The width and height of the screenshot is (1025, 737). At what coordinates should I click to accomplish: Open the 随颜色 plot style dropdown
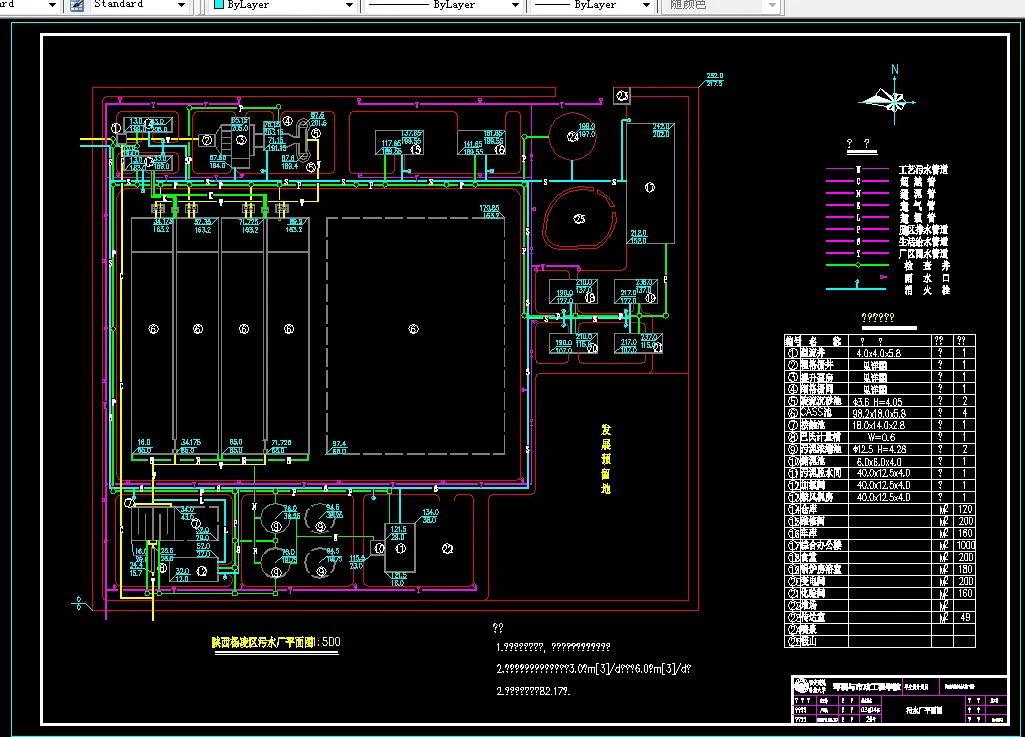click(772, 5)
